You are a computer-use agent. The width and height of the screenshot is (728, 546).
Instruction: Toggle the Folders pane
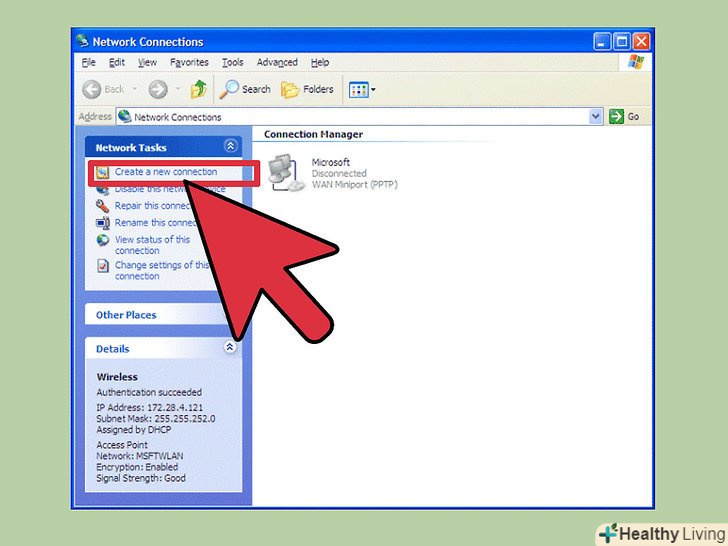pyautogui.click(x=307, y=89)
